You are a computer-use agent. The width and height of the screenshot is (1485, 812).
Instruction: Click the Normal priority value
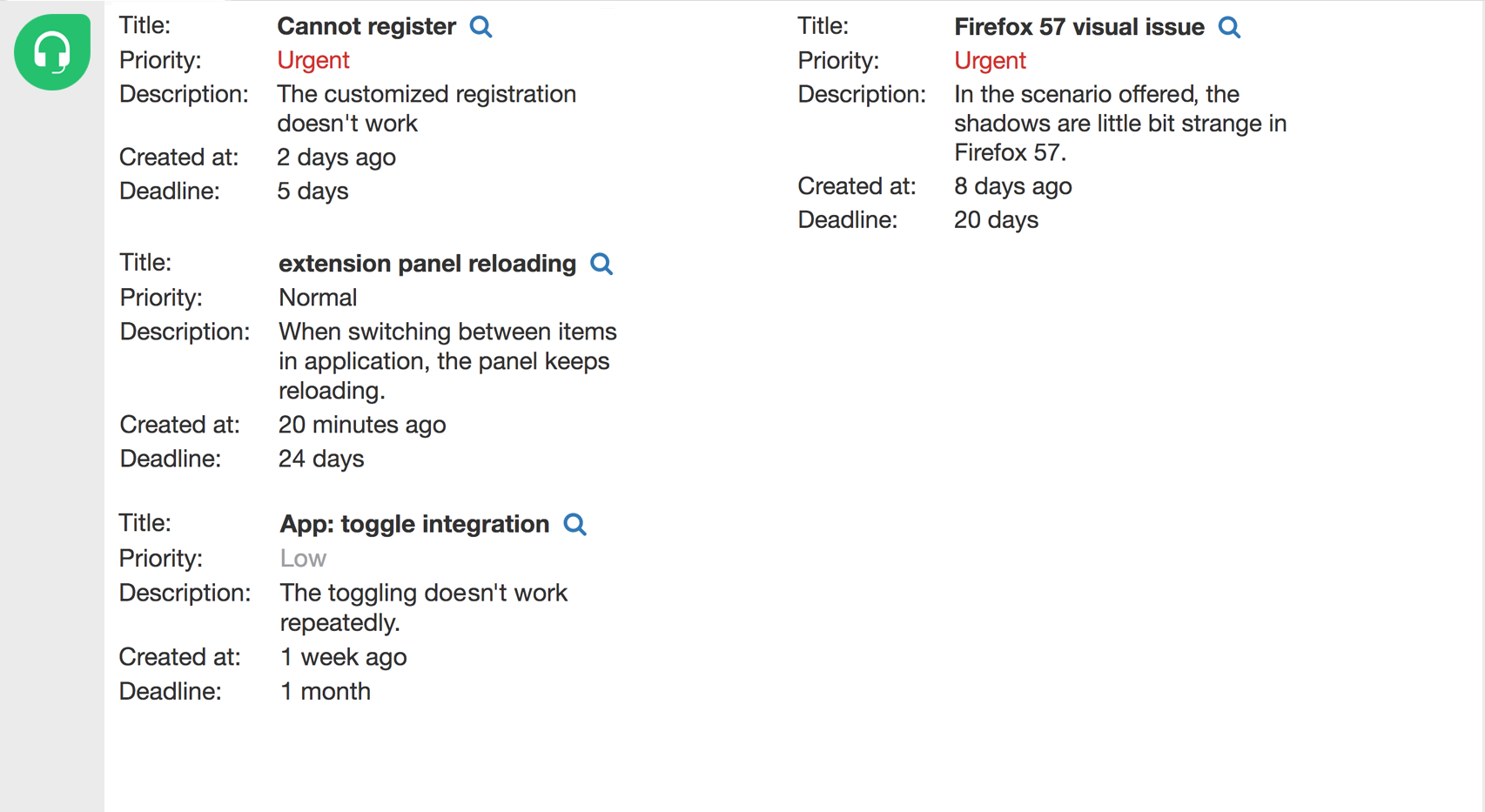(x=318, y=298)
